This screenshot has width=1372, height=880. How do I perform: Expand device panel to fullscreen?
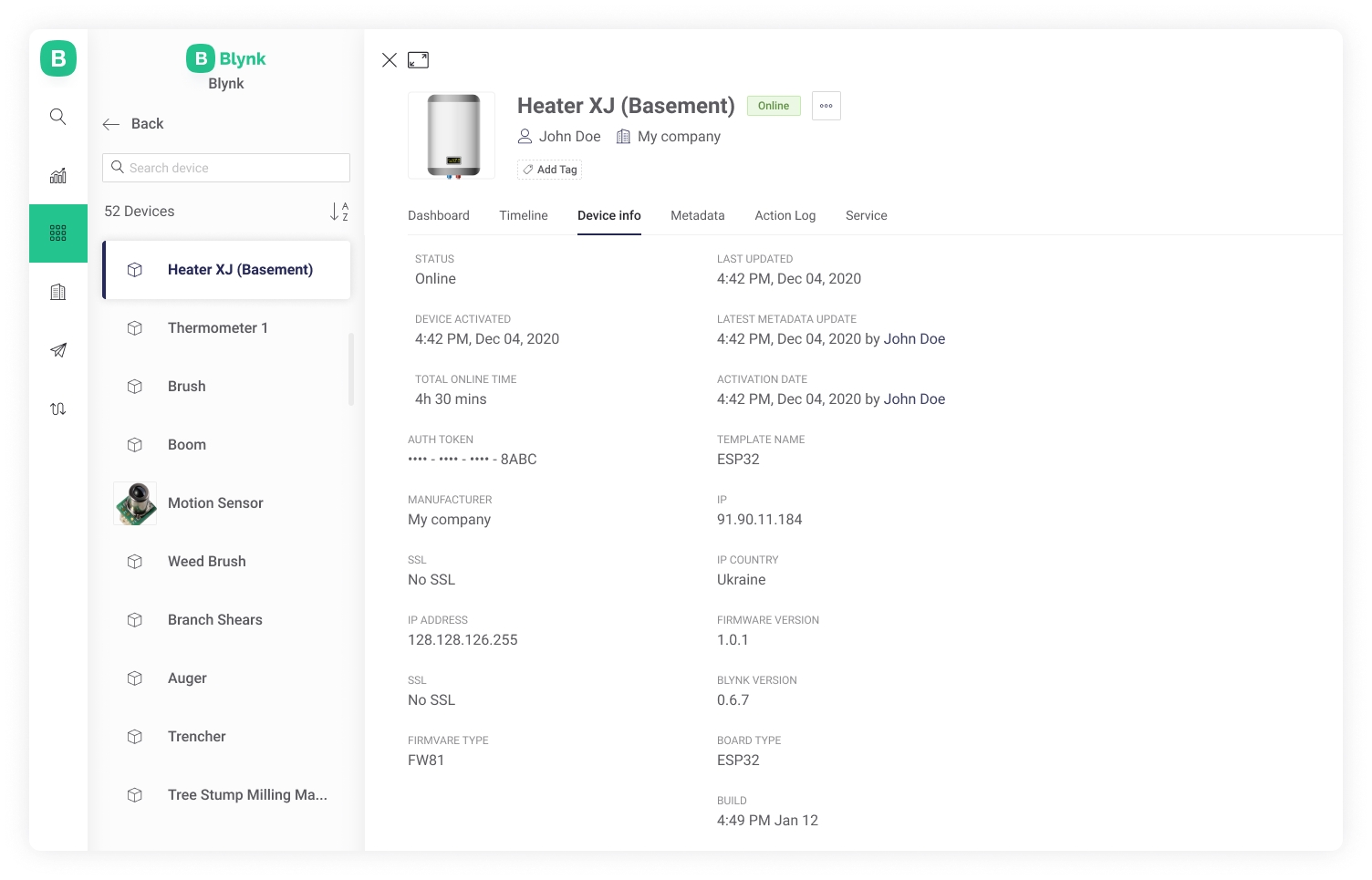(418, 60)
